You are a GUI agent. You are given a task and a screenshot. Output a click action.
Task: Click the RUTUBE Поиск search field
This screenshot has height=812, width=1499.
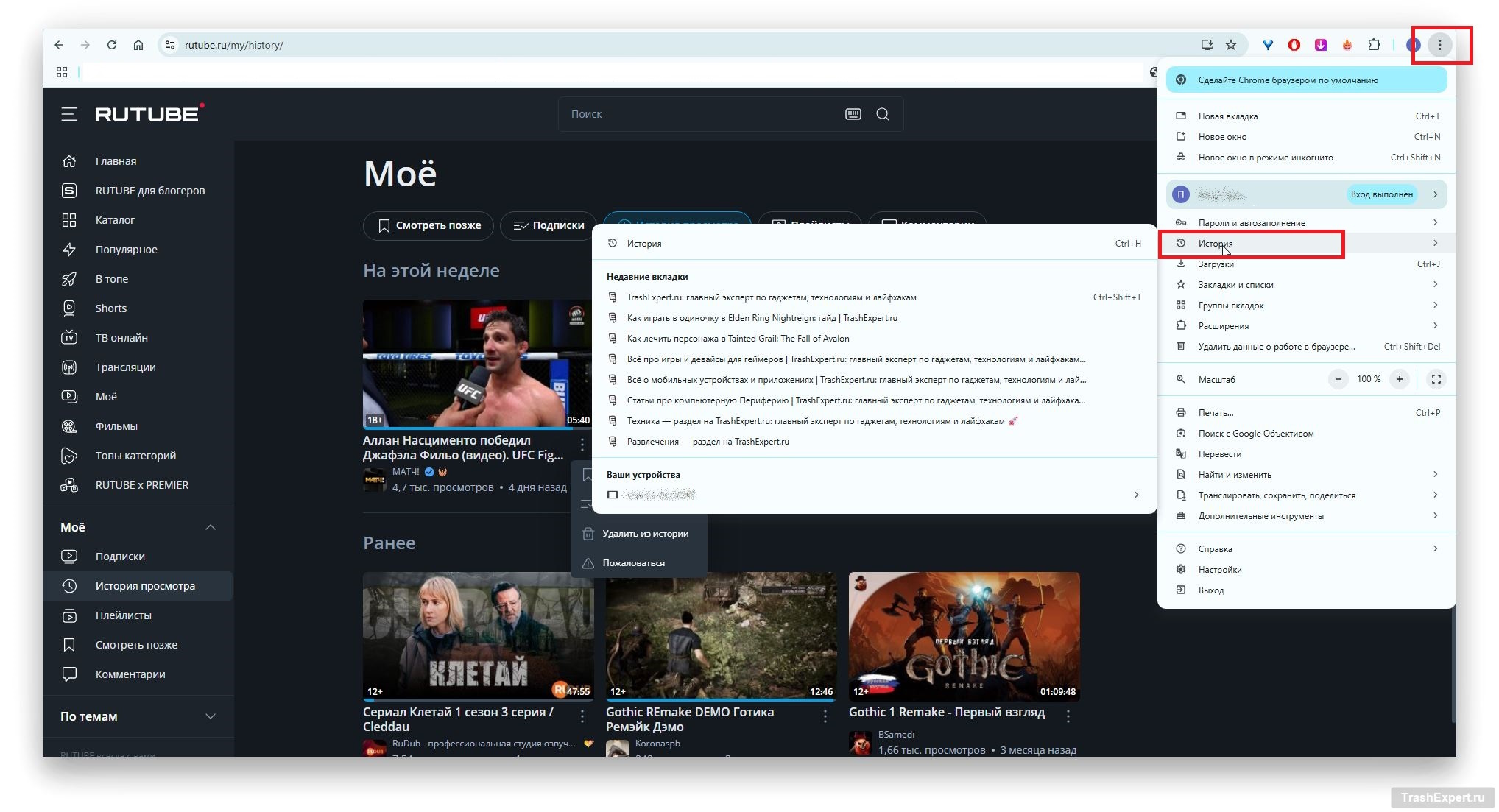pos(699,114)
